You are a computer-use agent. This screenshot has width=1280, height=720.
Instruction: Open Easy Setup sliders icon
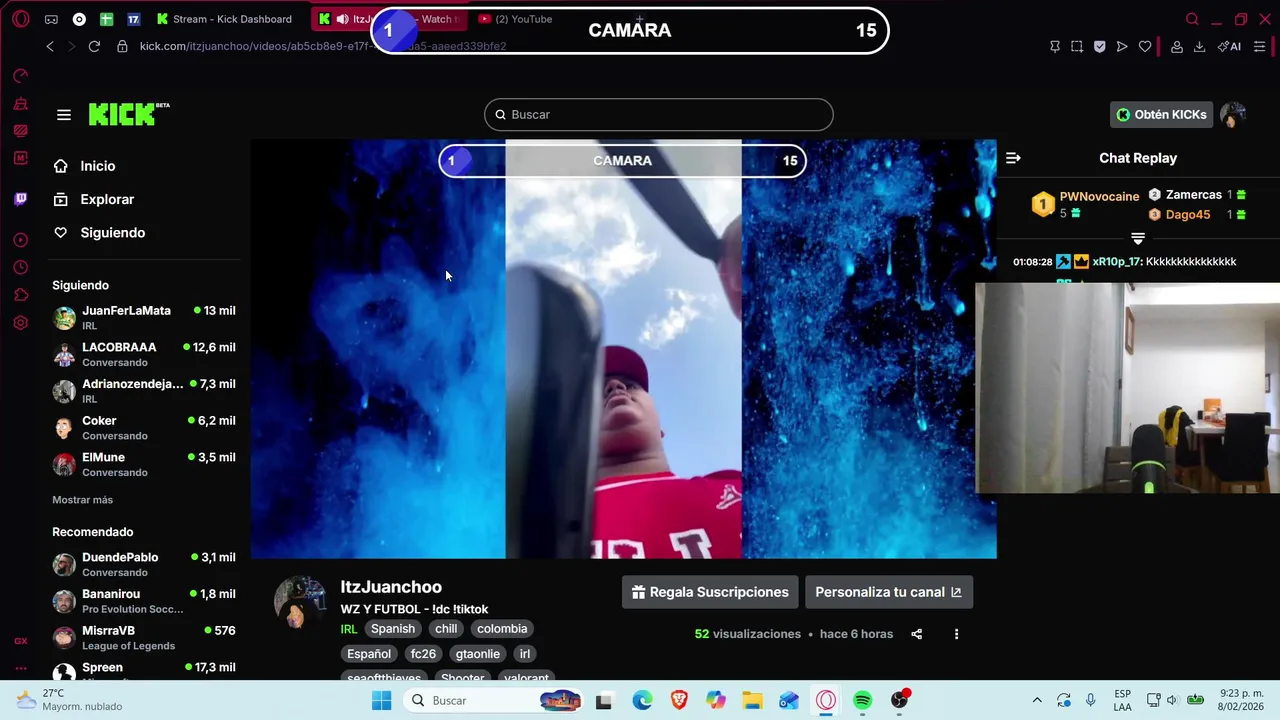(1260, 46)
